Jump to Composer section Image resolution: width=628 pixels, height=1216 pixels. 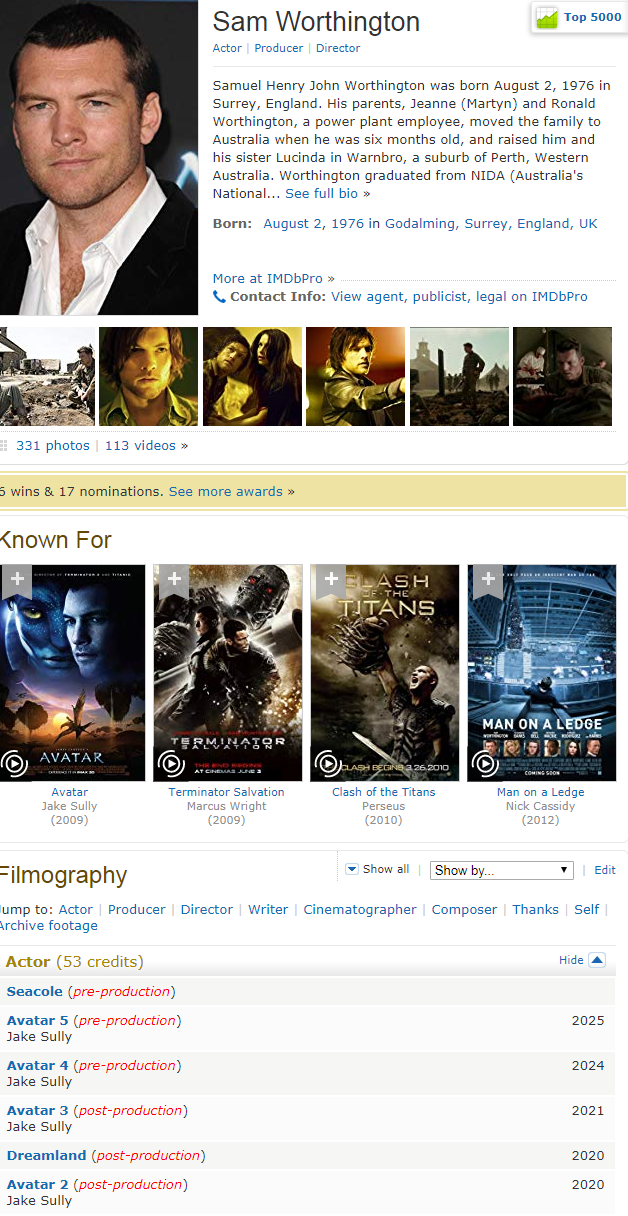464,910
